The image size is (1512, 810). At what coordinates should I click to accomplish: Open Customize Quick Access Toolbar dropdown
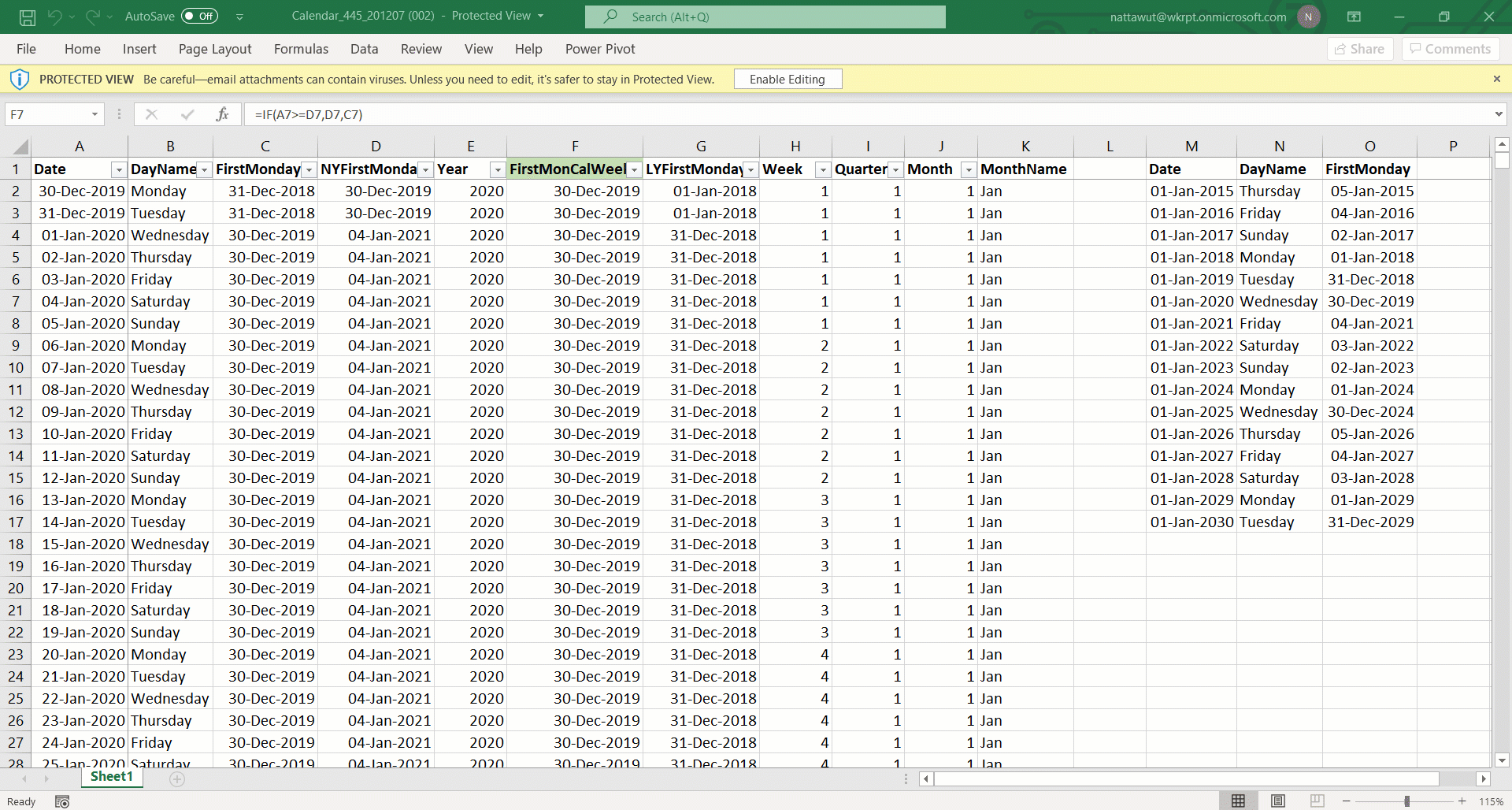click(240, 17)
